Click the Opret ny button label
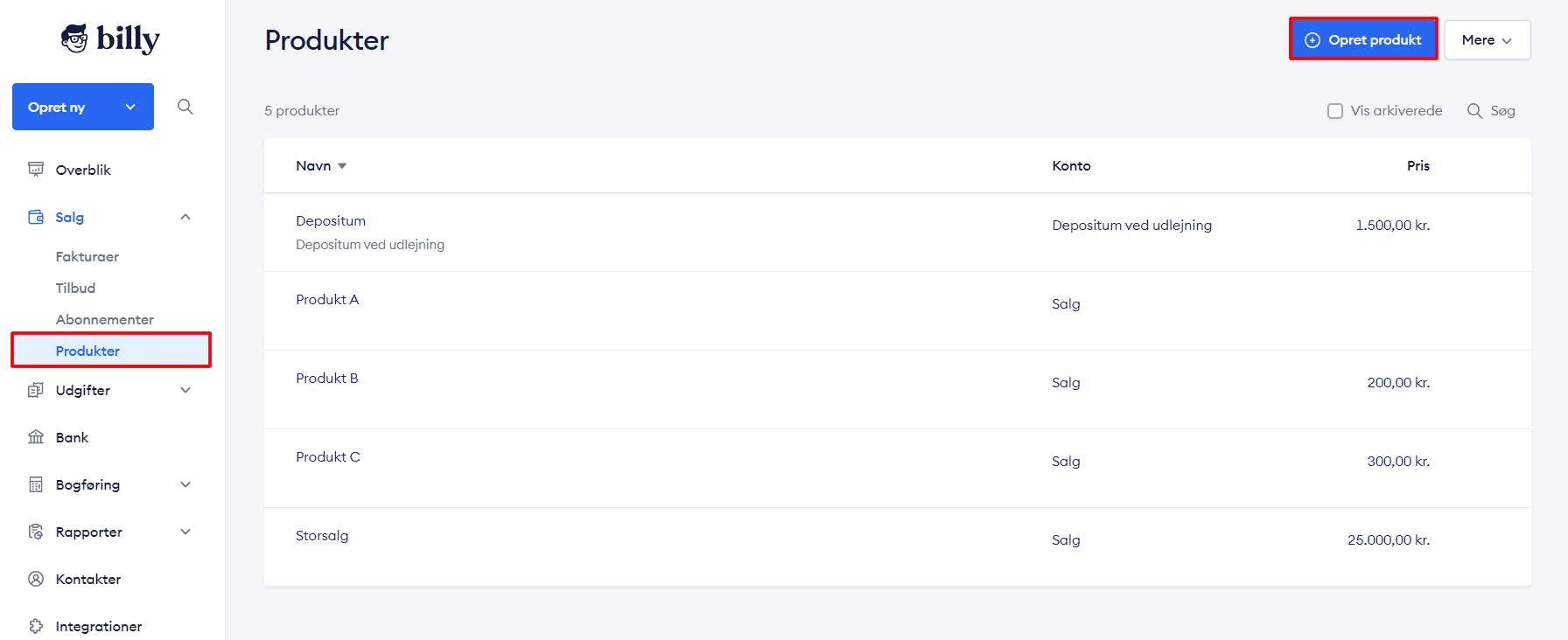The width and height of the screenshot is (1568, 640). pyautogui.click(x=56, y=107)
